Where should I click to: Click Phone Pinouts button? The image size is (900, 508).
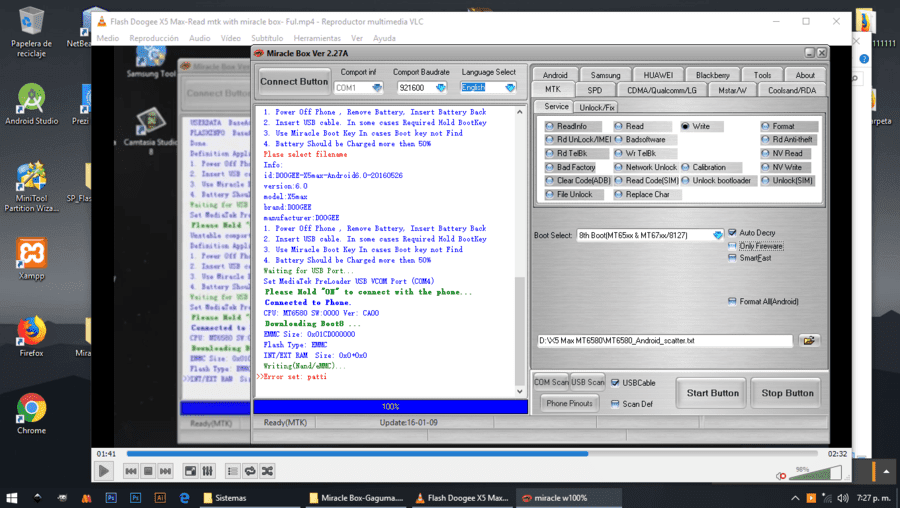click(569, 404)
